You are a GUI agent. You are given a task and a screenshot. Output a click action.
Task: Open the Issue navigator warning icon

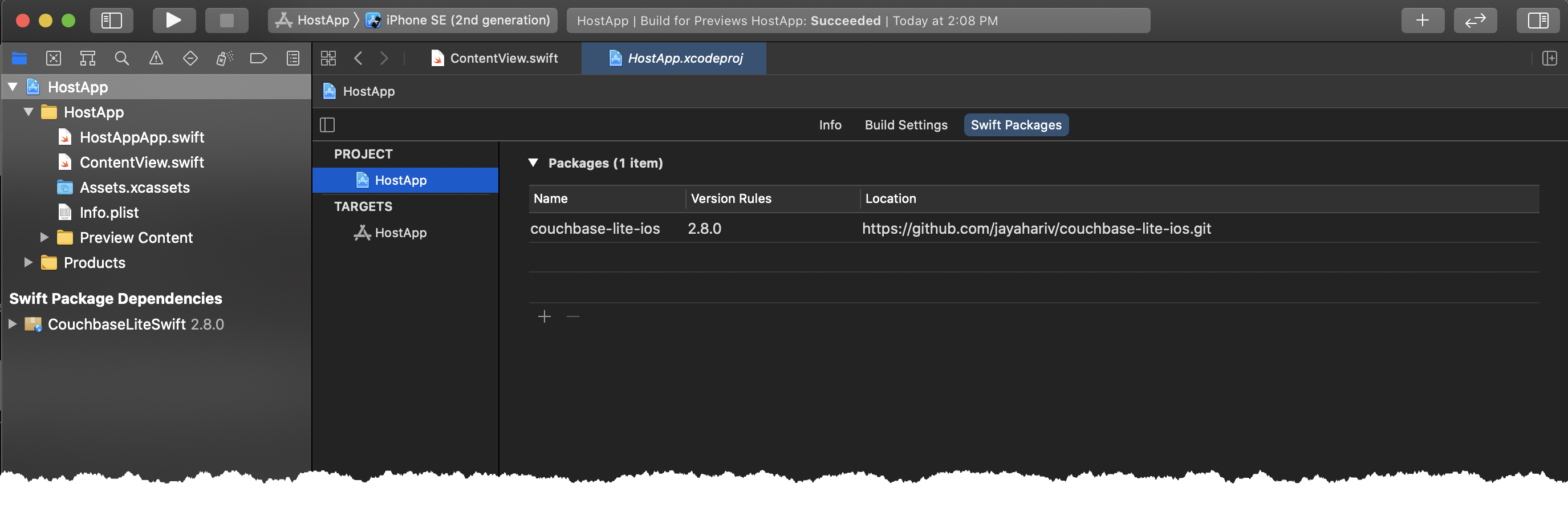156,59
